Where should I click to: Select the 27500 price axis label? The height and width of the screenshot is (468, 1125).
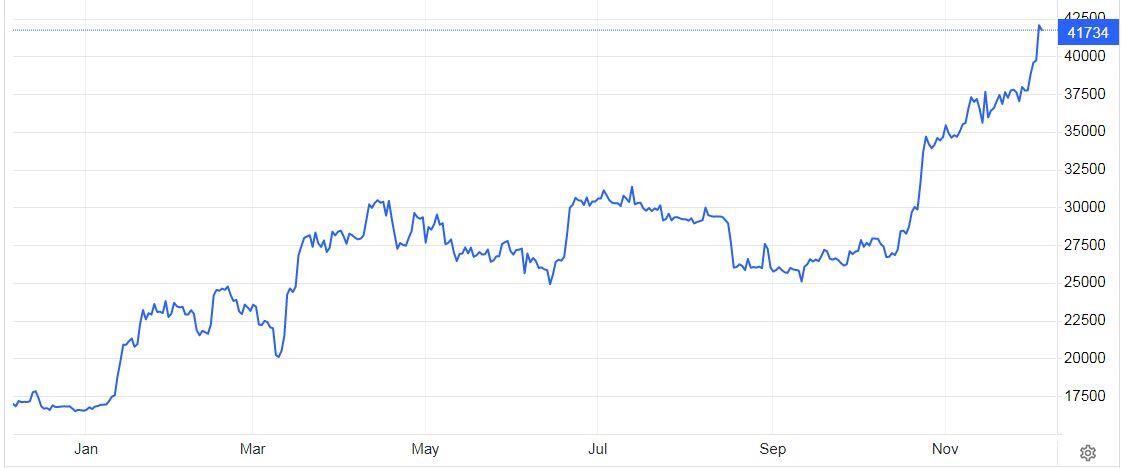click(x=1085, y=245)
